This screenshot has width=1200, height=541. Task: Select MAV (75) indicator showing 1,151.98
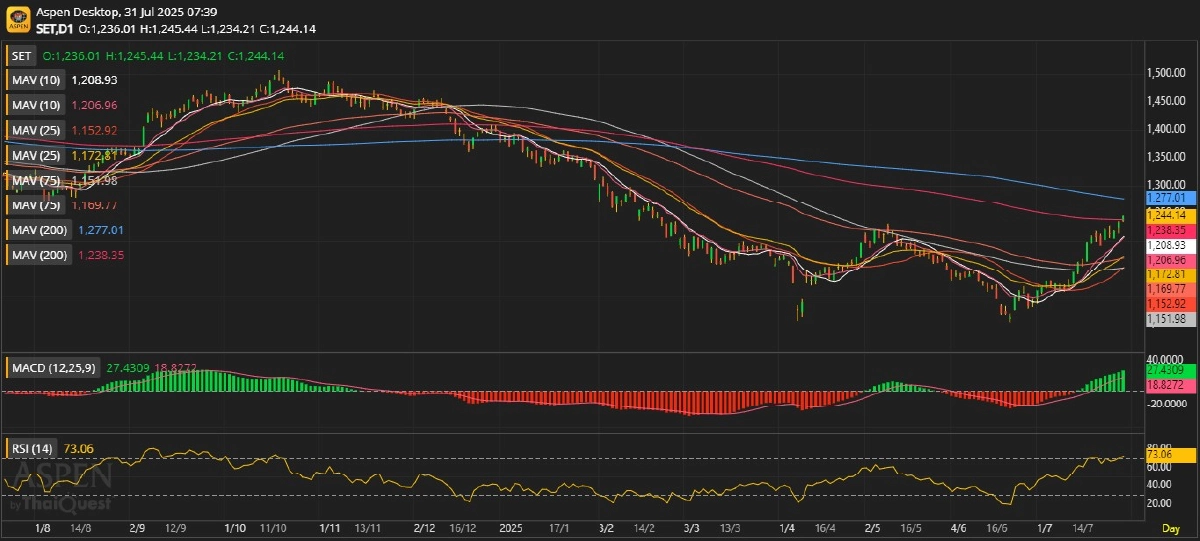[x=35, y=180]
